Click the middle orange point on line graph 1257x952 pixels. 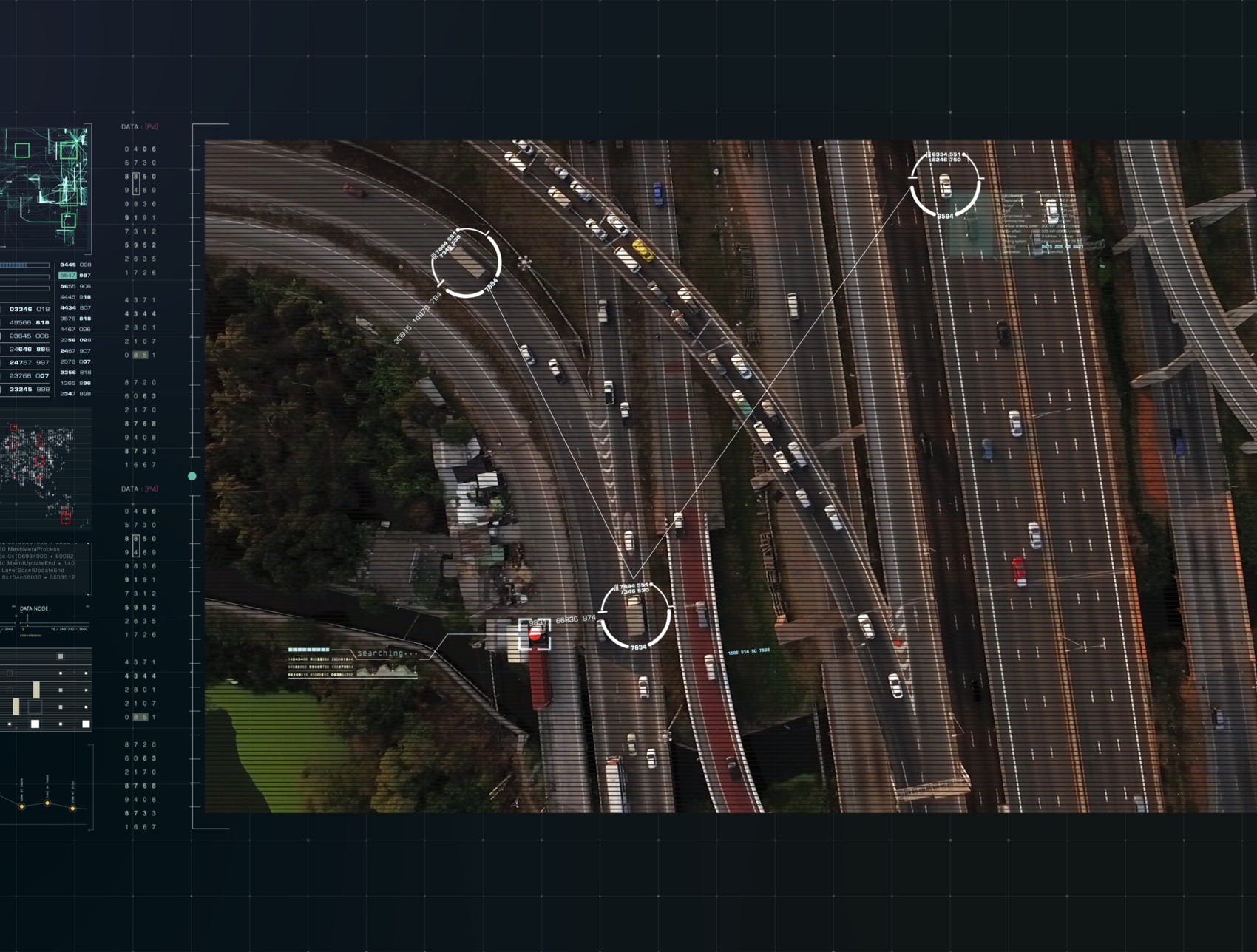pyautogui.click(x=47, y=803)
